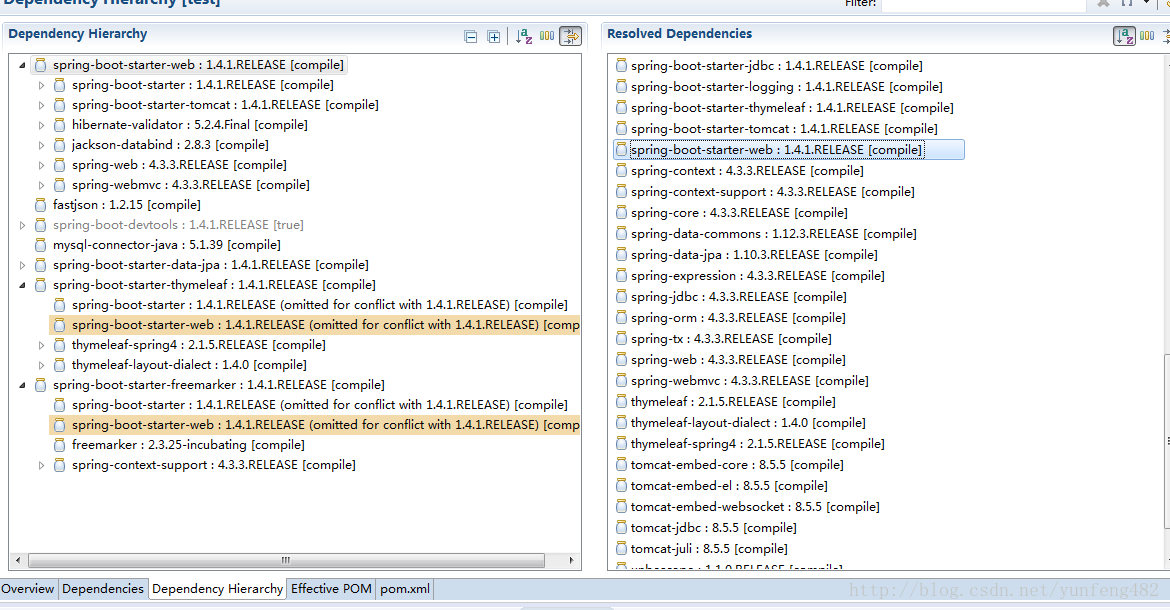Image resolution: width=1170 pixels, height=610 pixels.
Task: Click the hierarchy scrollbar right arrow
Action: pyautogui.click(x=572, y=560)
